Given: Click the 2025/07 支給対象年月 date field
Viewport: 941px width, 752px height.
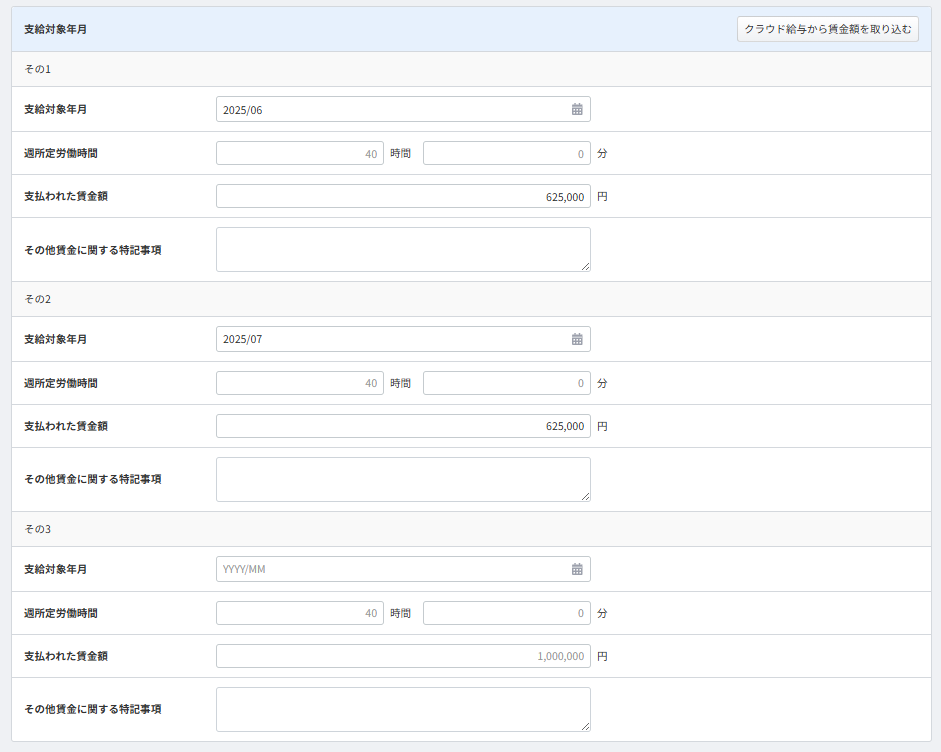Looking at the screenshot, I should [x=390, y=339].
